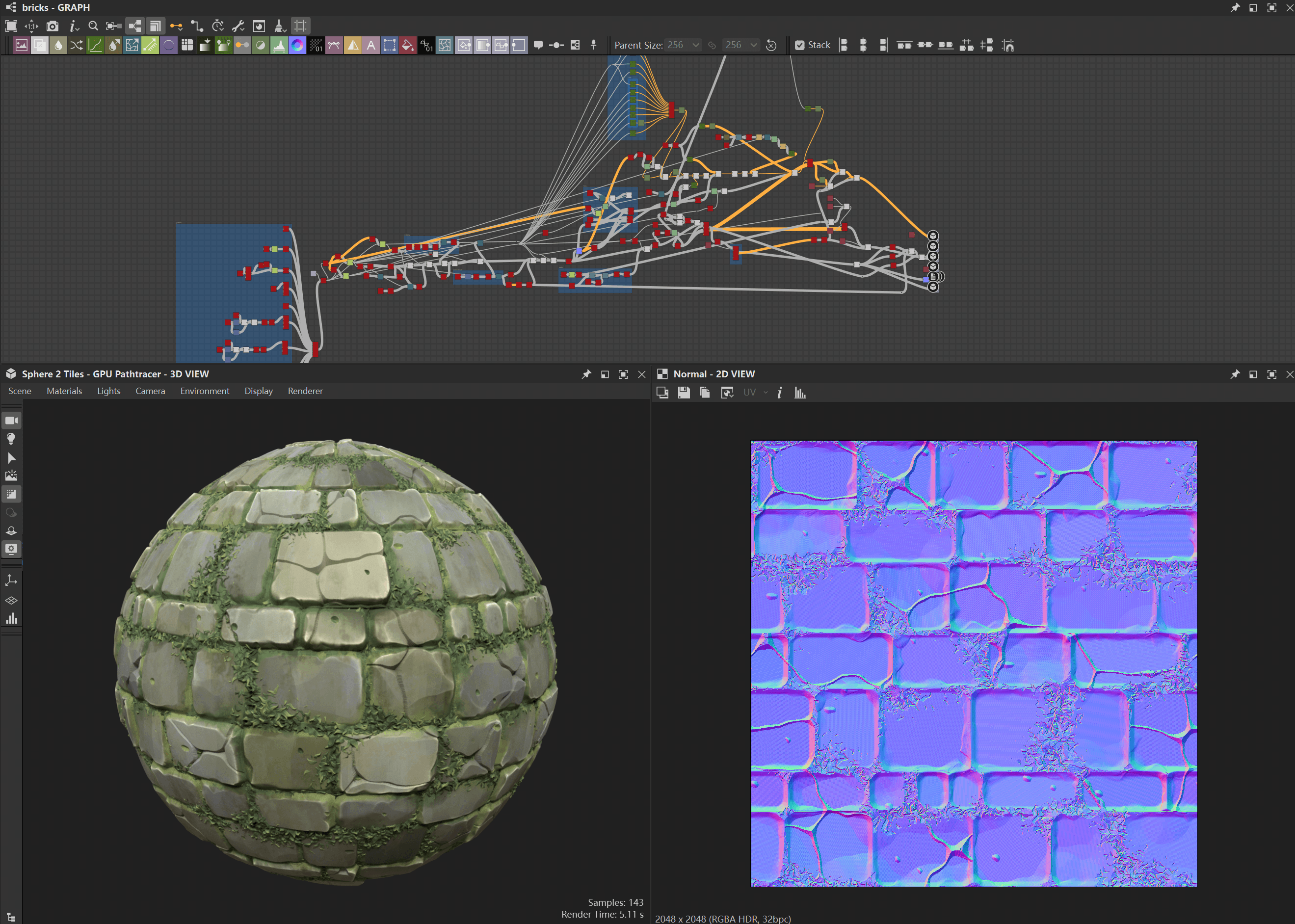
Task: Open the Environment menu in 3D view
Action: (204, 391)
